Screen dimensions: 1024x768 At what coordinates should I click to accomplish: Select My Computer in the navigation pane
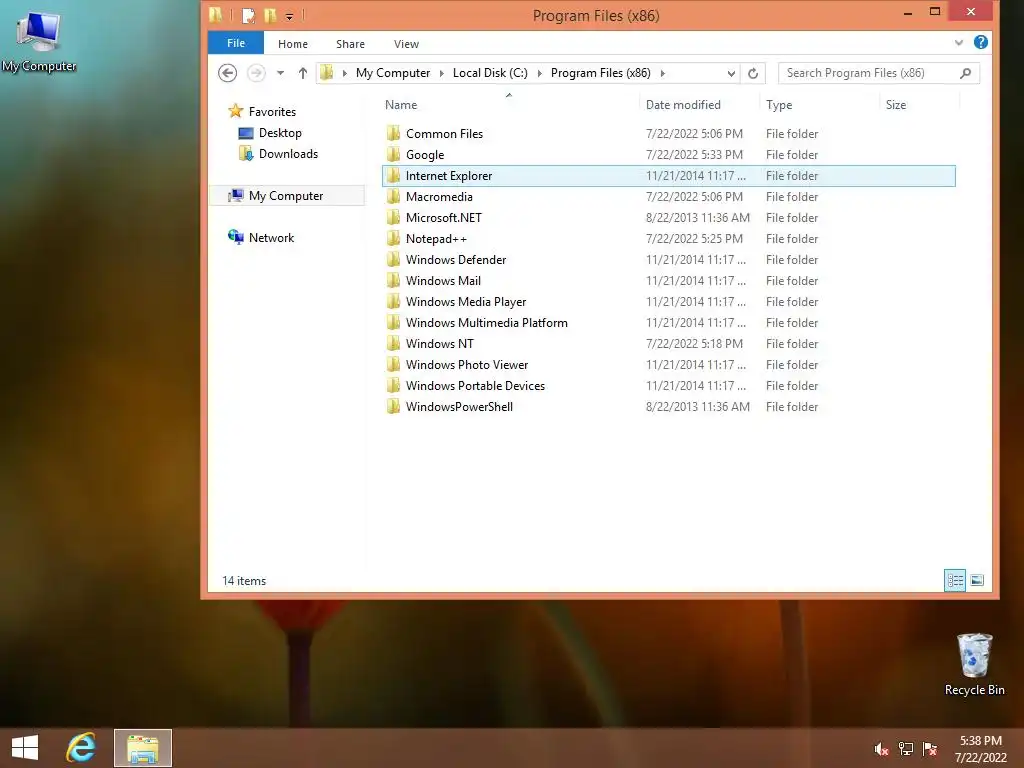(285, 196)
